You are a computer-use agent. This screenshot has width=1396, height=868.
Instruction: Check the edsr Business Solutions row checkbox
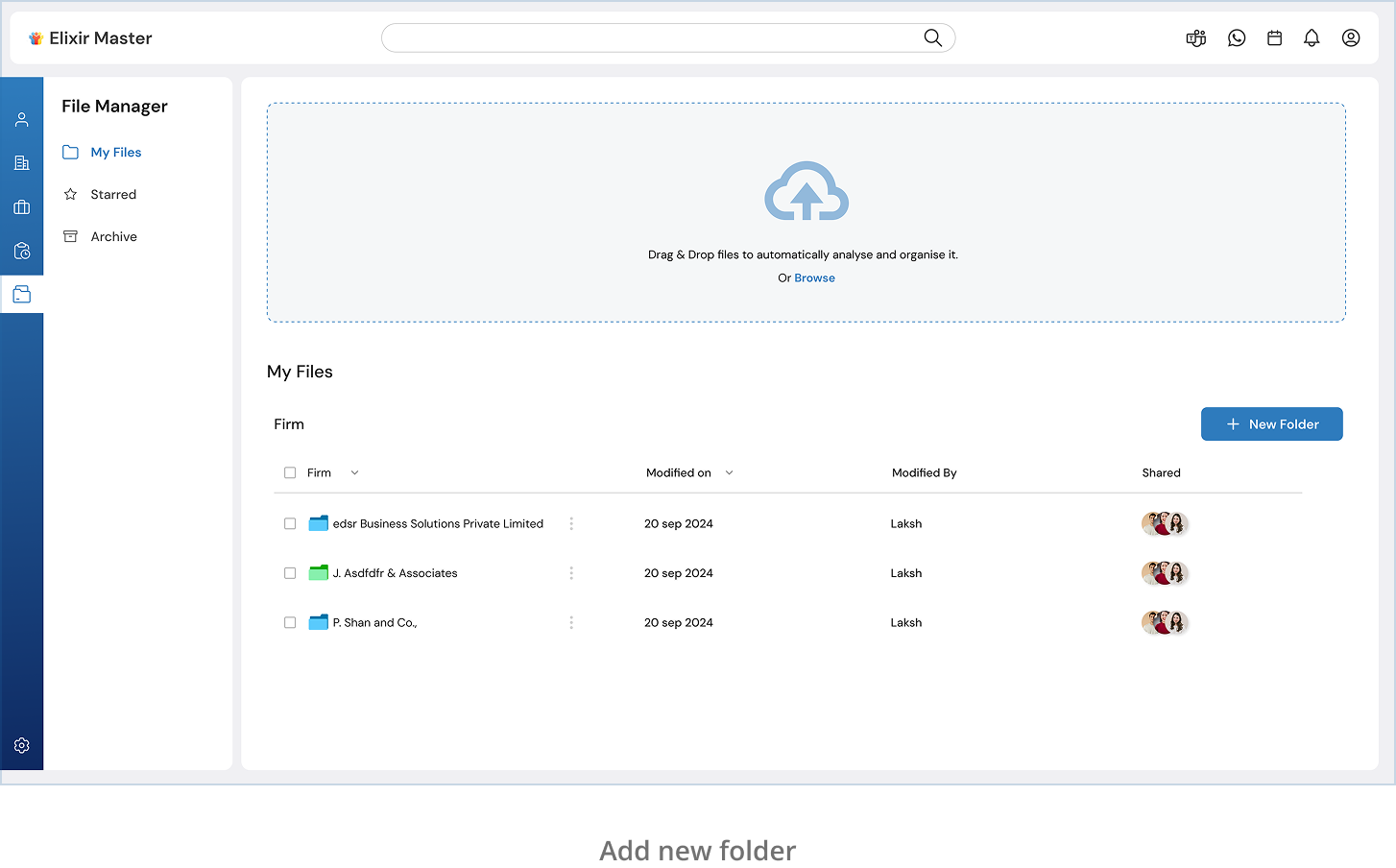(x=290, y=524)
